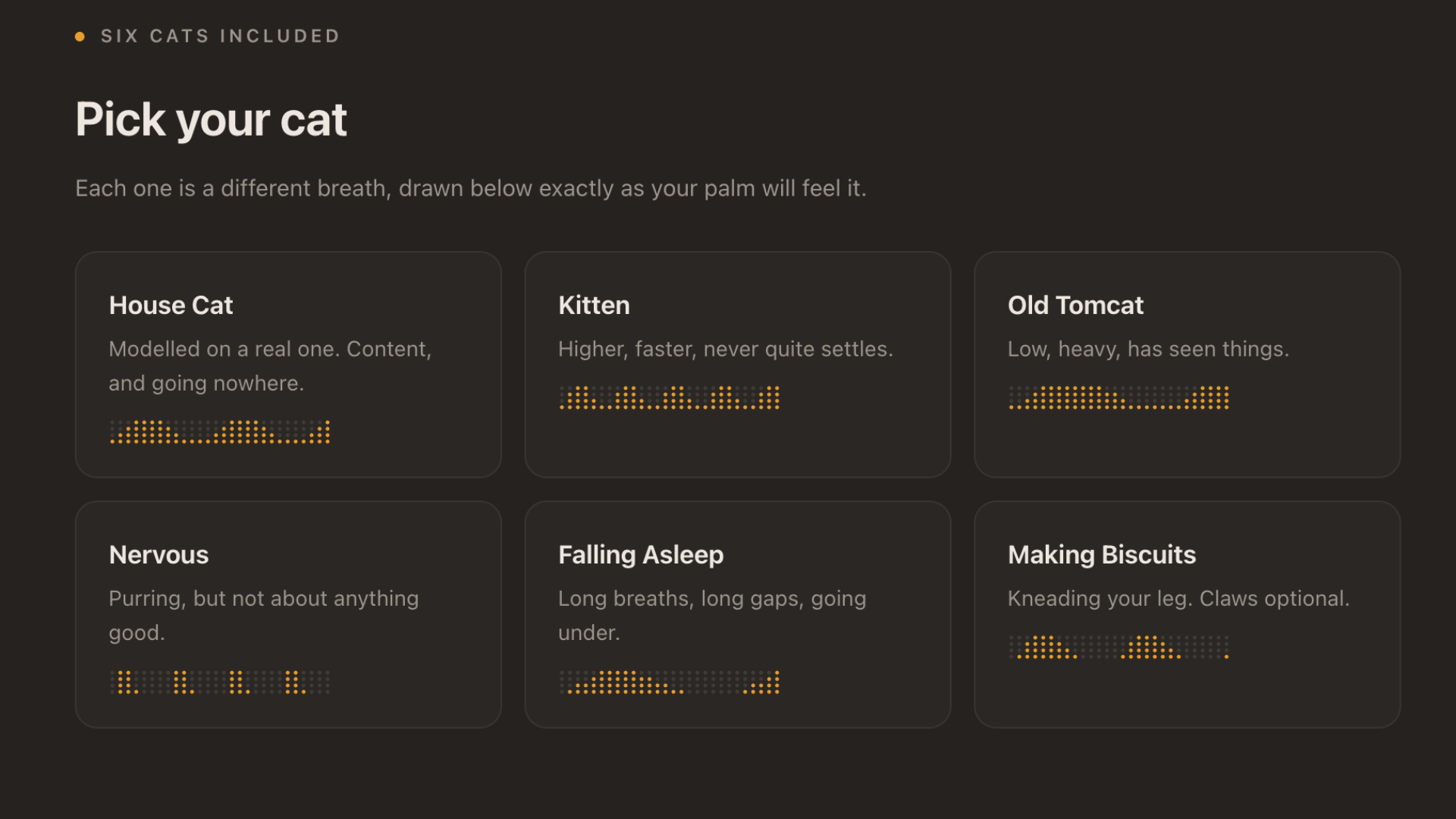1456x819 pixels.
Task: Click 'Low, heavy, has seen things' text
Action: click(1148, 350)
